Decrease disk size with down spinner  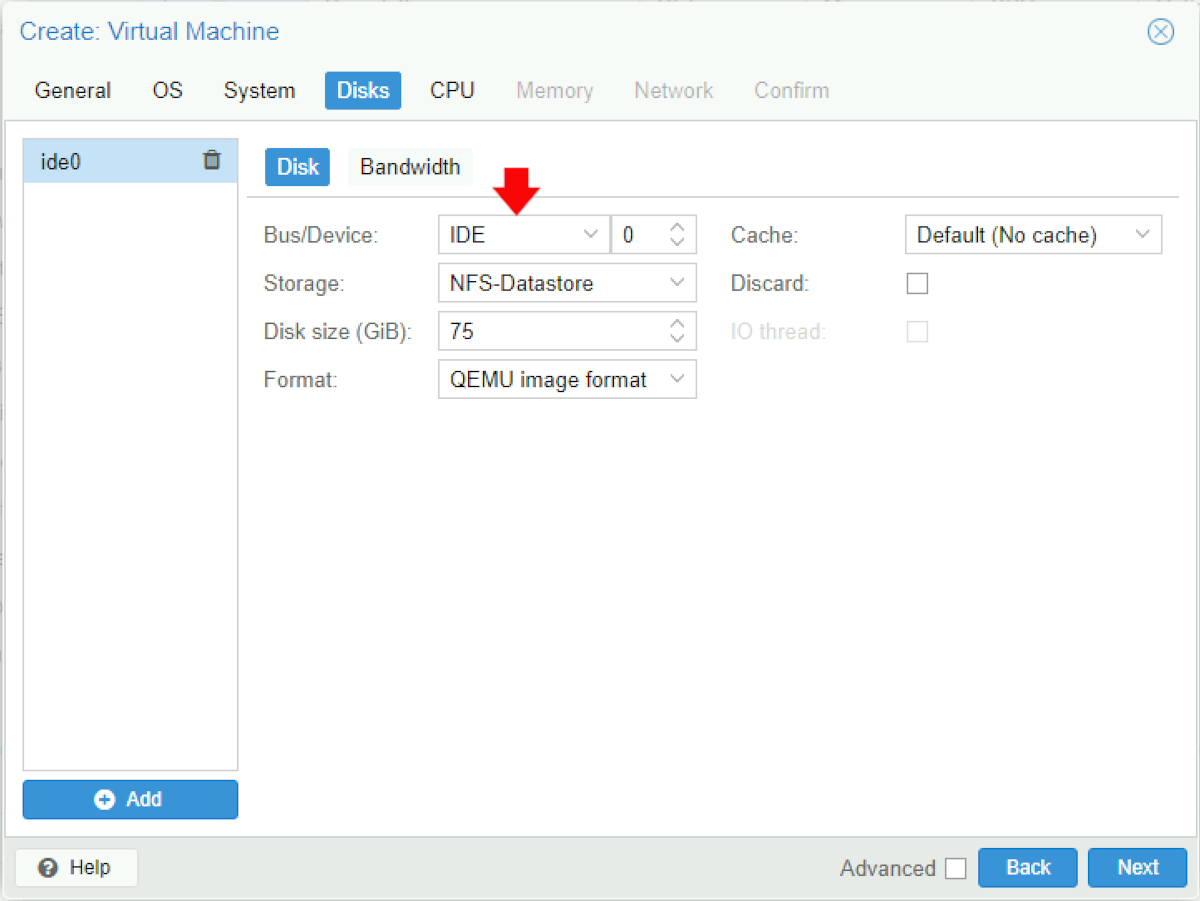click(x=677, y=339)
